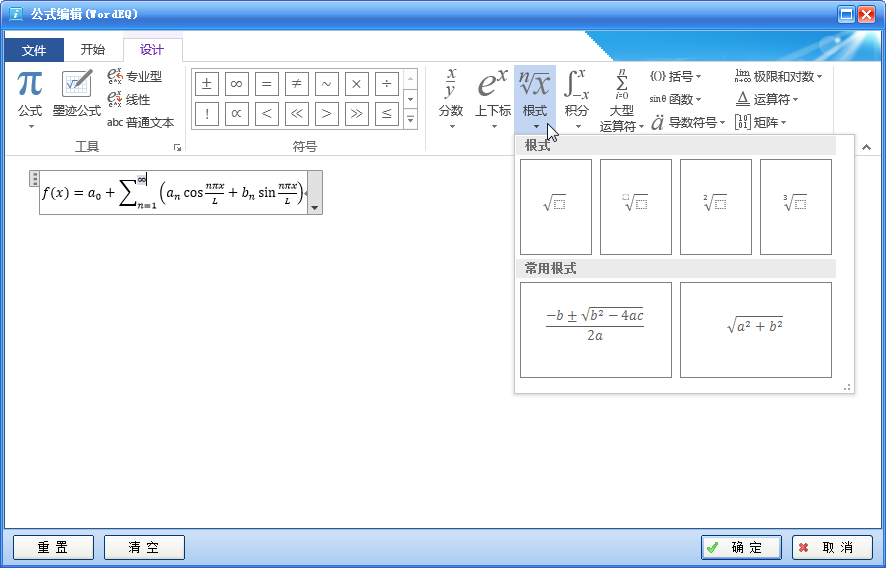Click the 重置 reset button
This screenshot has height=568, width=886.
pyautogui.click(x=53, y=547)
